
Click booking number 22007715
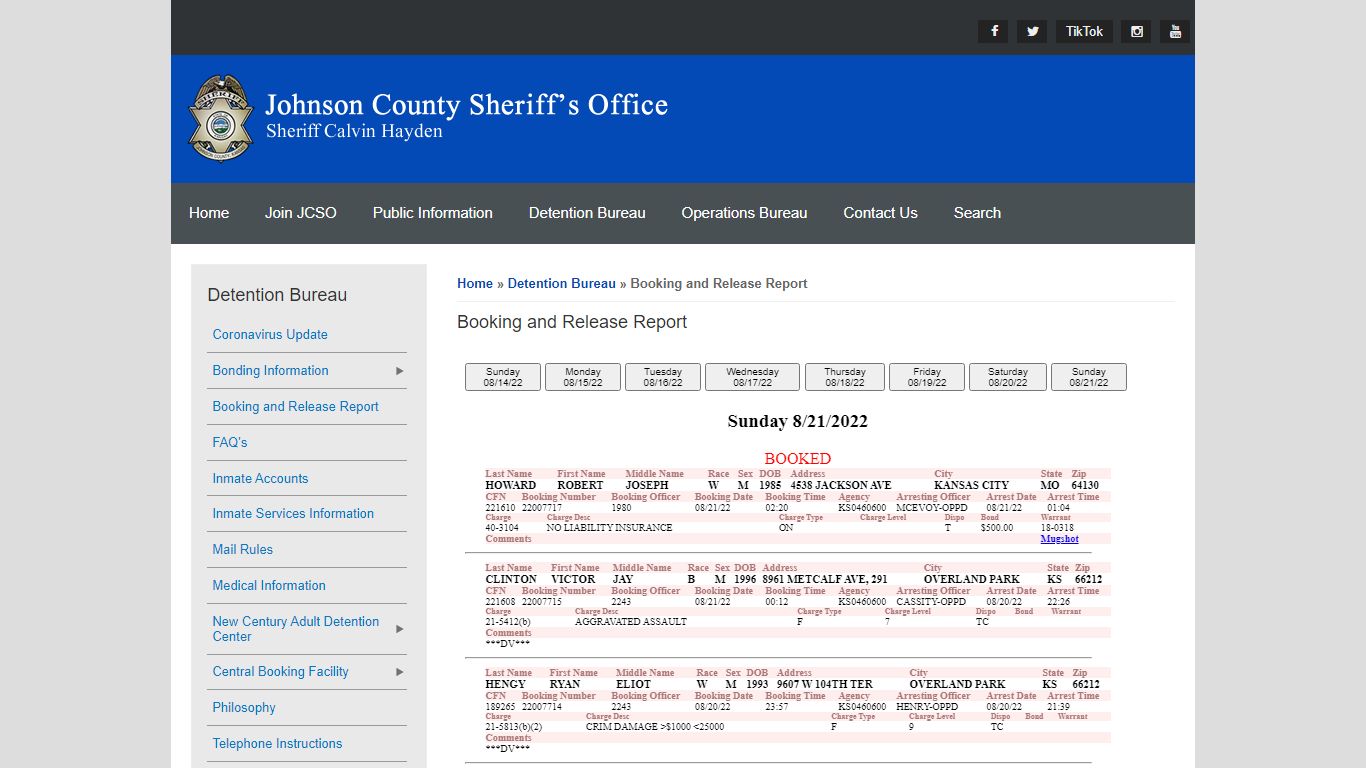click(x=541, y=602)
